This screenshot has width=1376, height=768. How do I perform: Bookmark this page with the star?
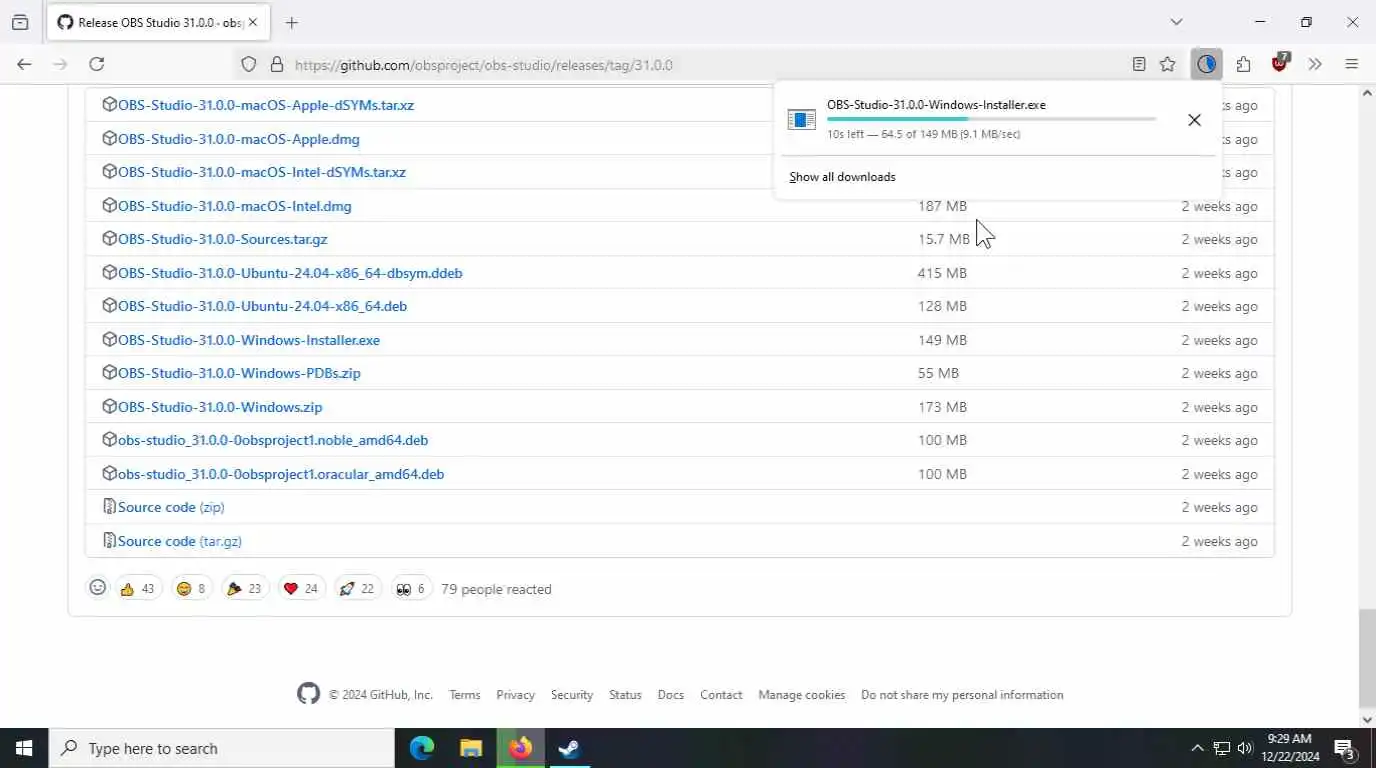[x=1167, y=64]
